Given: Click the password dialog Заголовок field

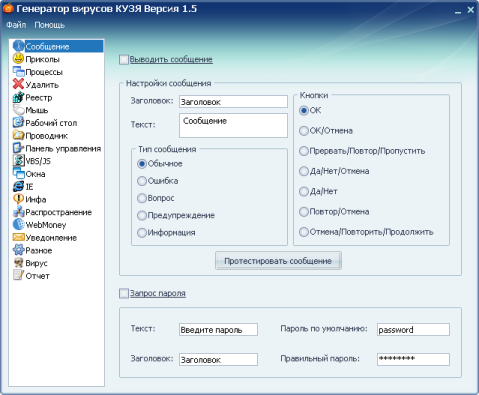Looking at the screenshot, I should [218, 360].
